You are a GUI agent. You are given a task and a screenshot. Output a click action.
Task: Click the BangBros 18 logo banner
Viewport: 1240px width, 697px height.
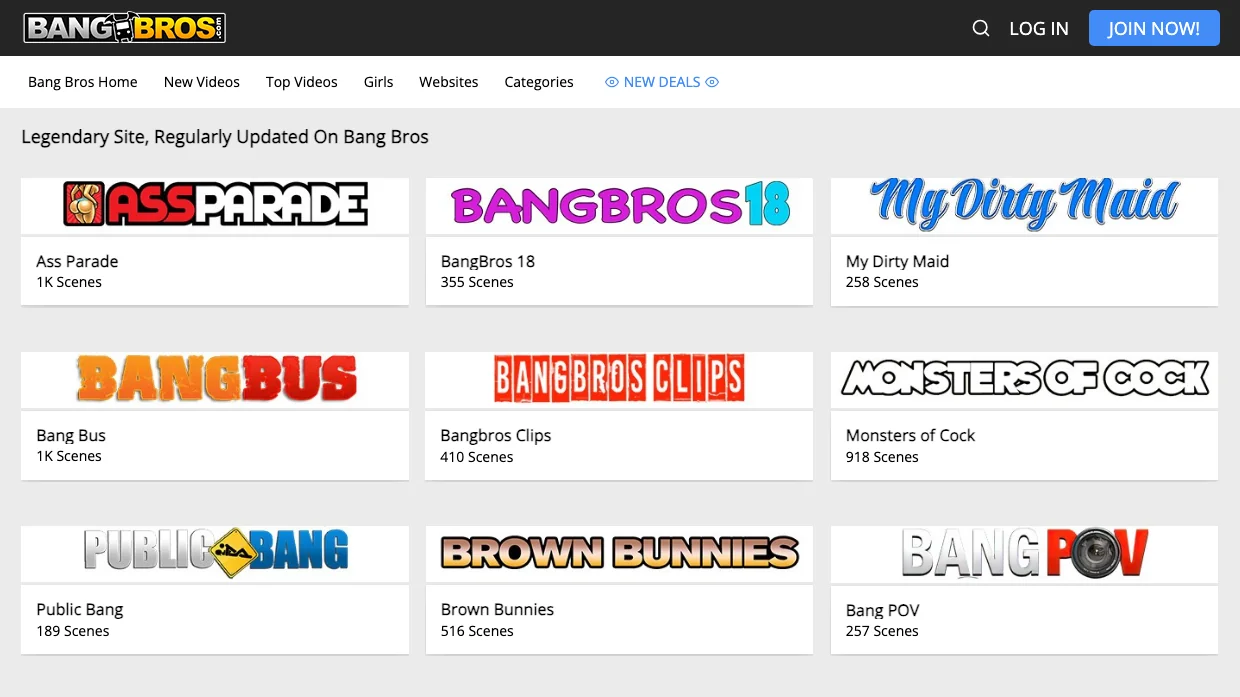(619, 205)
